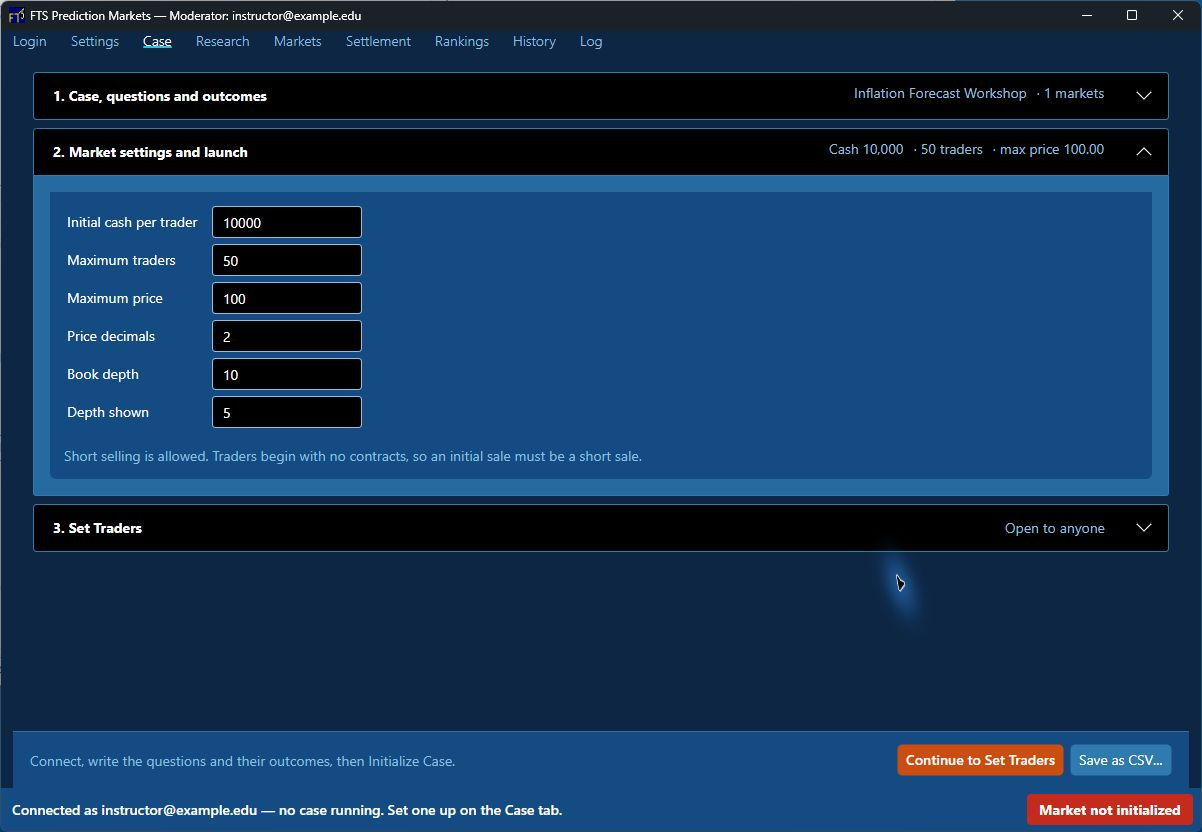
Task: Click the '50 traders' summary text
Action: click(951, 149)
